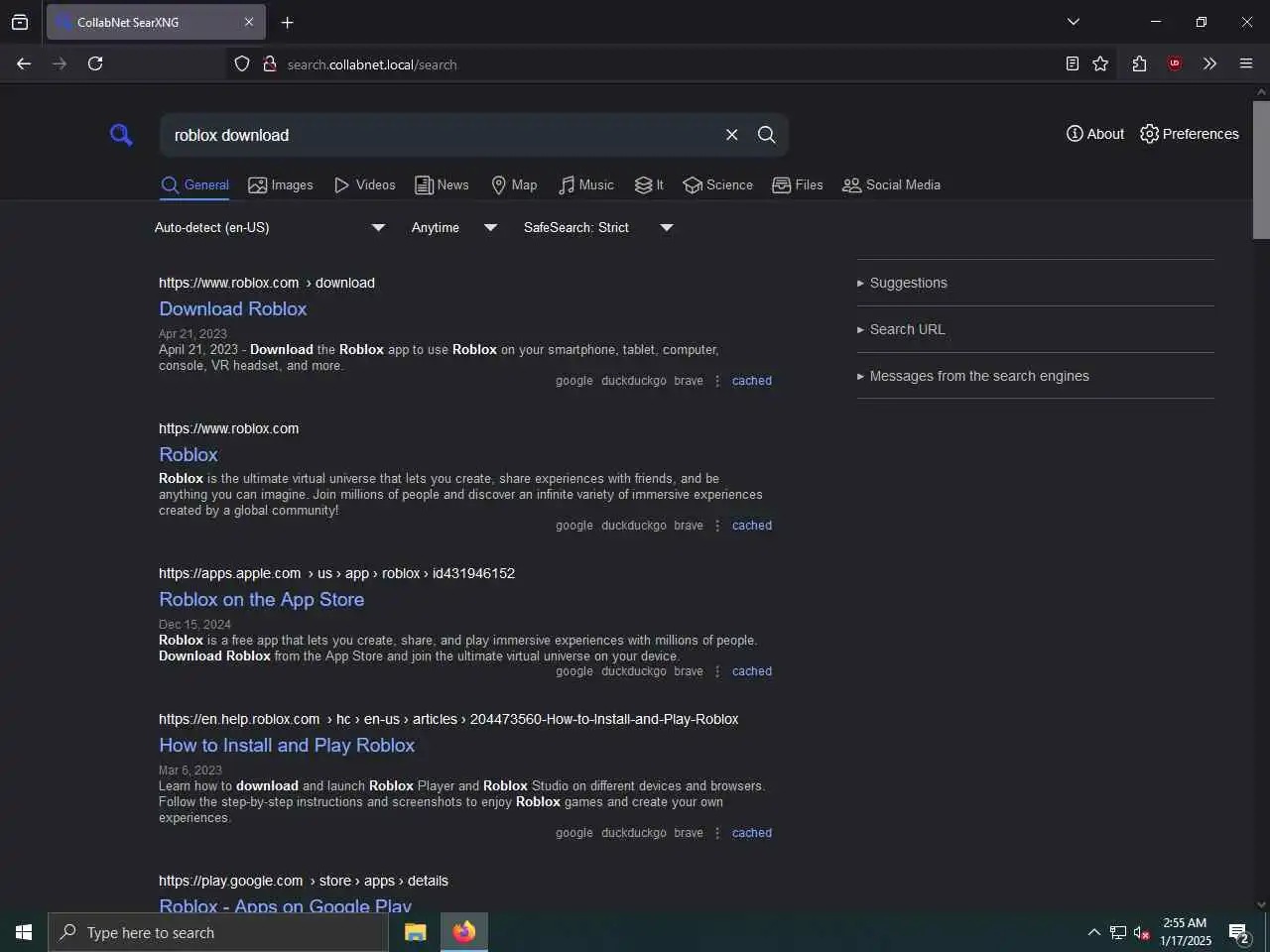The image size is (1270, 952).
Task: Click the muted volume tray icon
Action: point(1142,932)
